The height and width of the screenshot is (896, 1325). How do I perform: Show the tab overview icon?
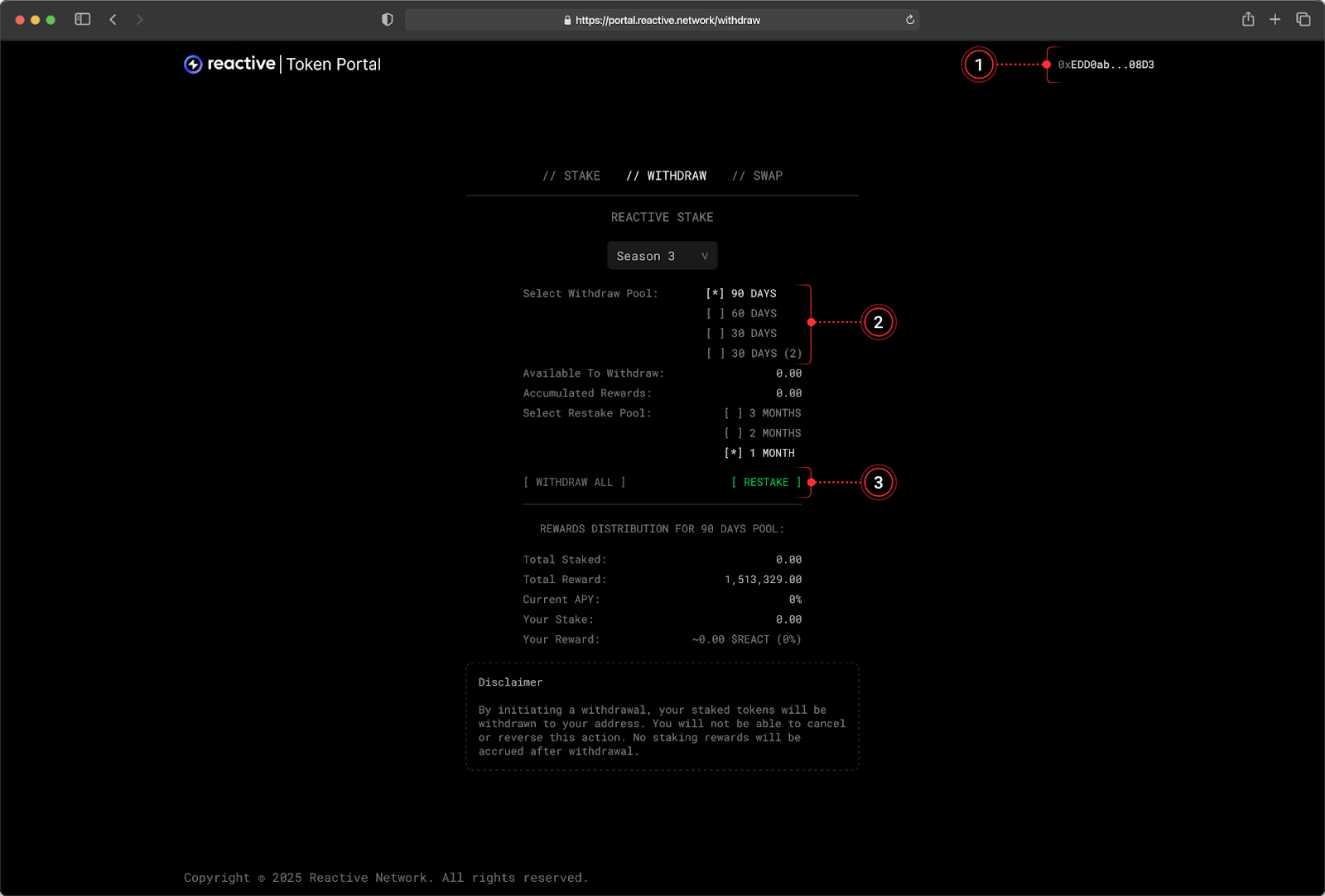pos(1303,19)
